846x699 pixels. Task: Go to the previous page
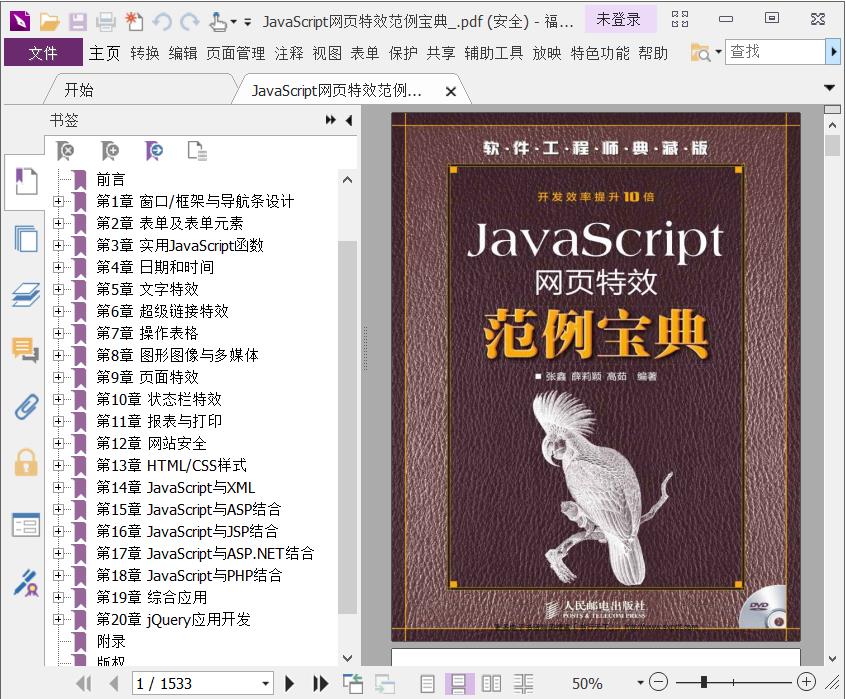pyautogui.click(x=114, y=684)
